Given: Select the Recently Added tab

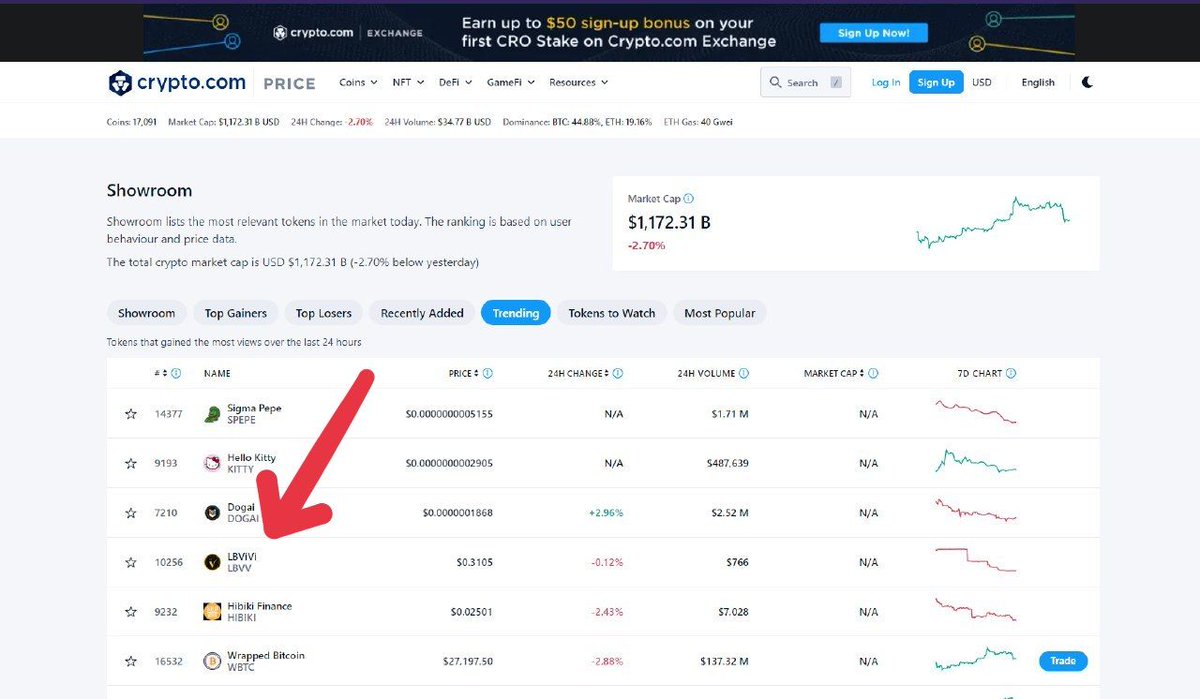Looking at the screenshot, I should pyautogui.click(x=422, y=313).
